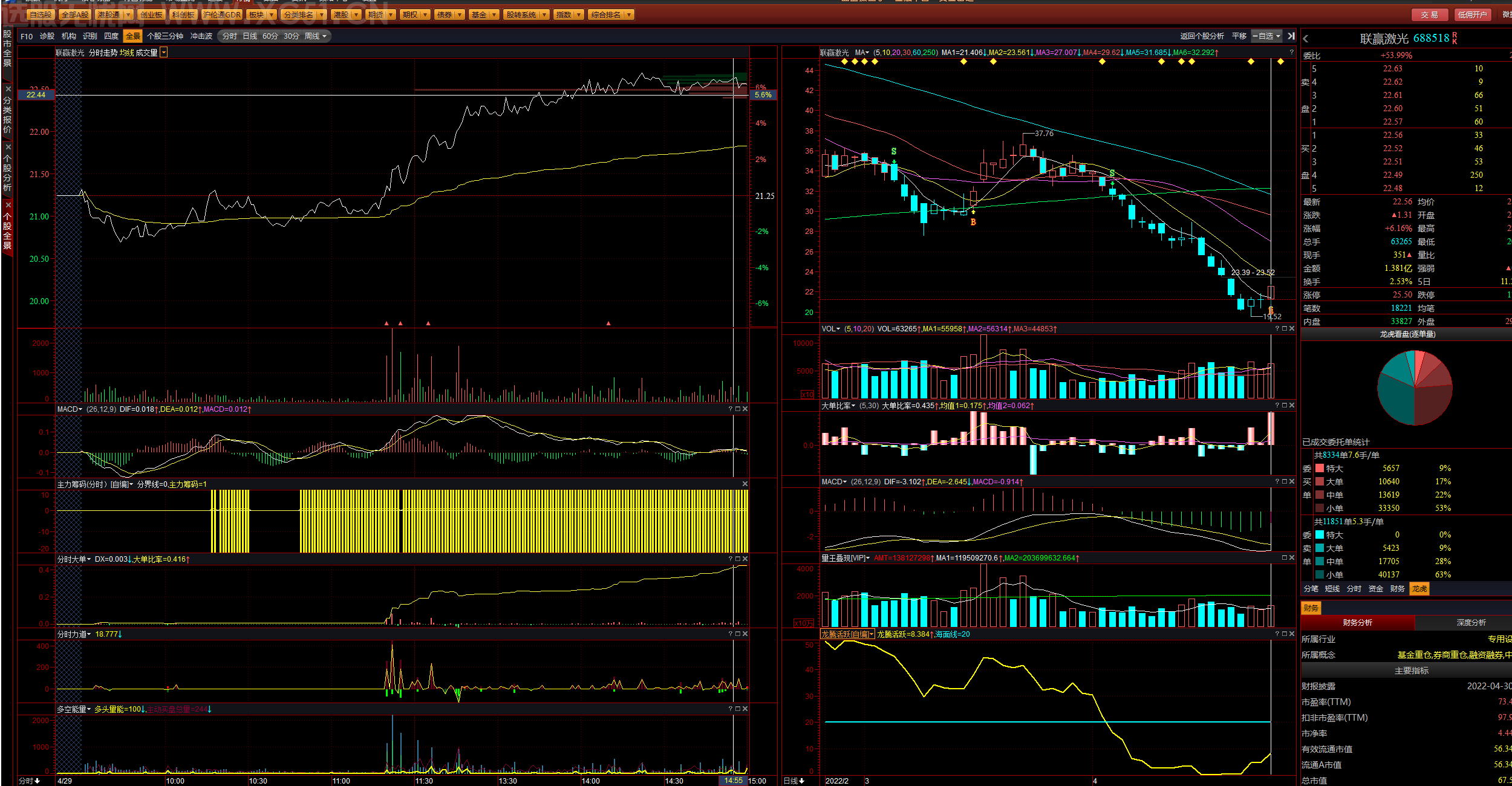Image resolution: width=1512 pixels, height=786 pixels.
Task: Switch chart period to 30分
Action: click(x=292, y=36)
